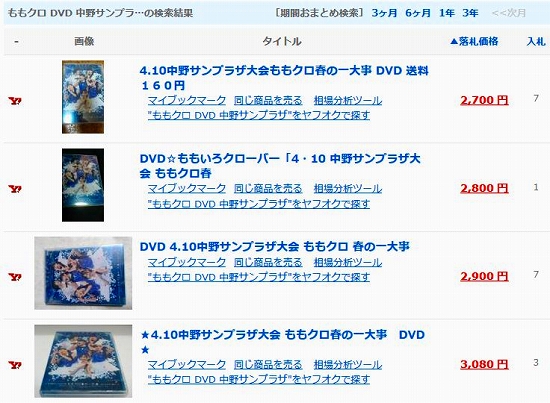Select the 3ヶ月 period search
Screen dimensions: 550x403
click(x=384, y=13)
